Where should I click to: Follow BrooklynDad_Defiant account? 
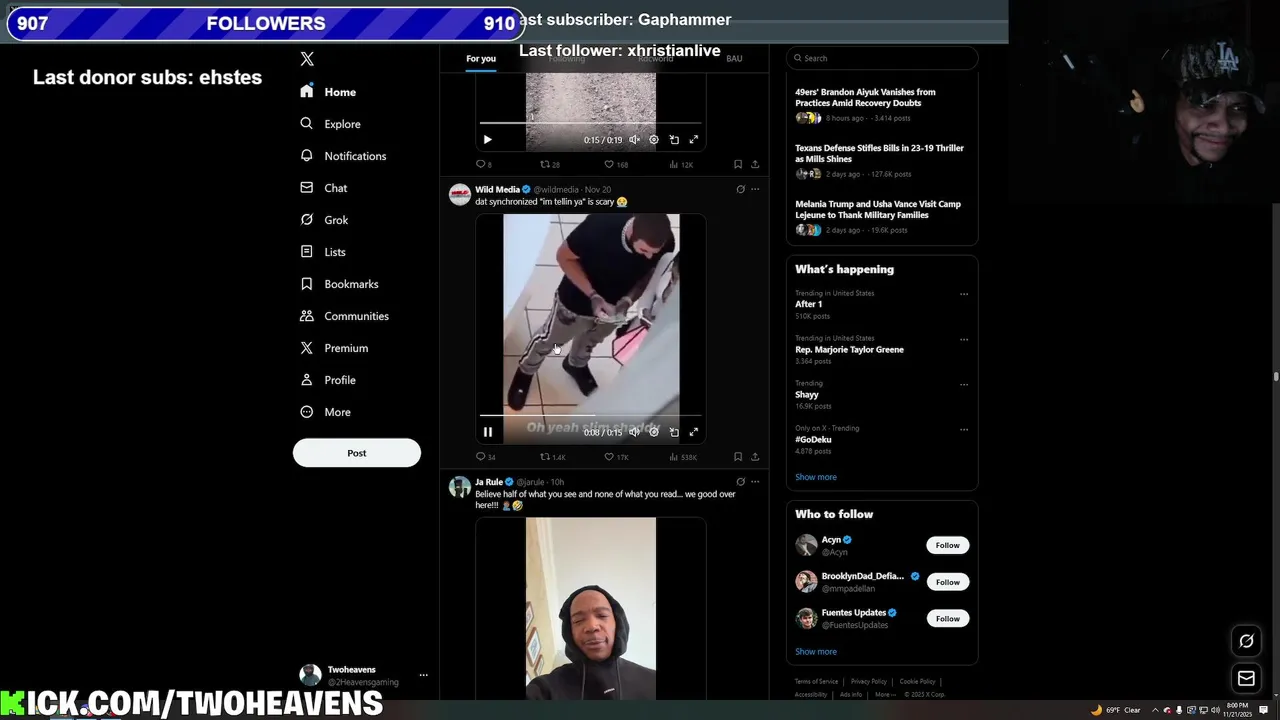947,582
